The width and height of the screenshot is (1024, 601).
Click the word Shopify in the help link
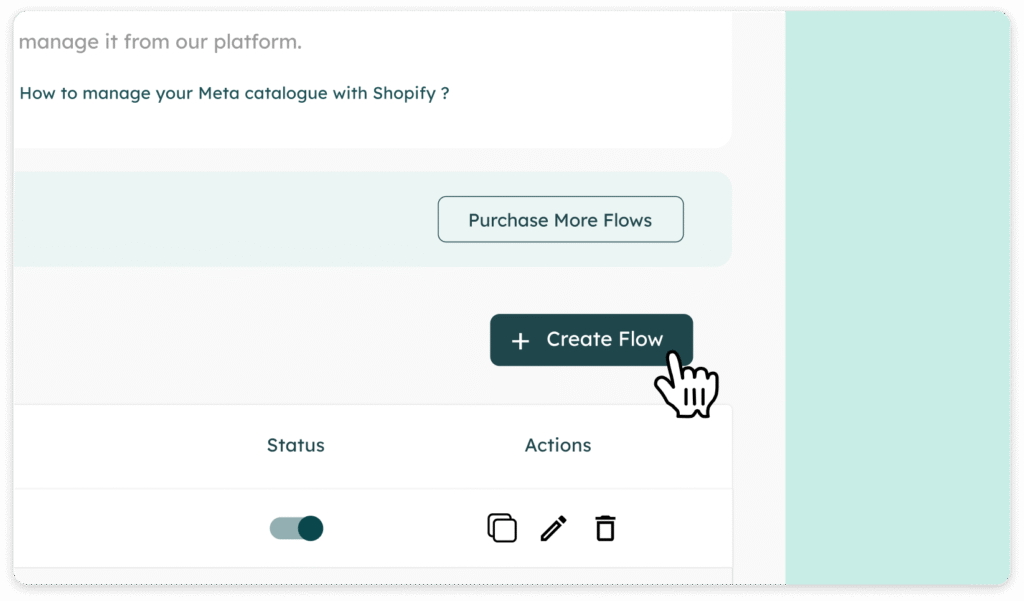[x=404, y=93]
